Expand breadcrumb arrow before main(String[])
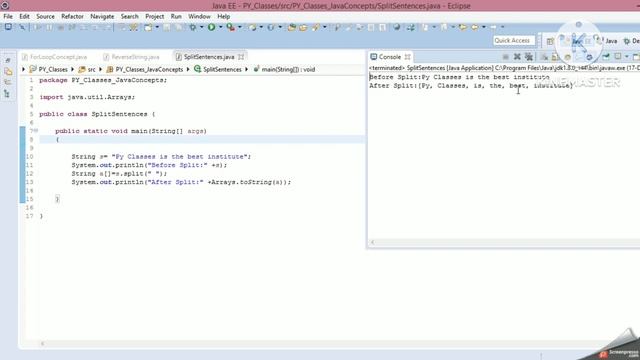This screenshot has height=360, width=640. coord(247,69)
